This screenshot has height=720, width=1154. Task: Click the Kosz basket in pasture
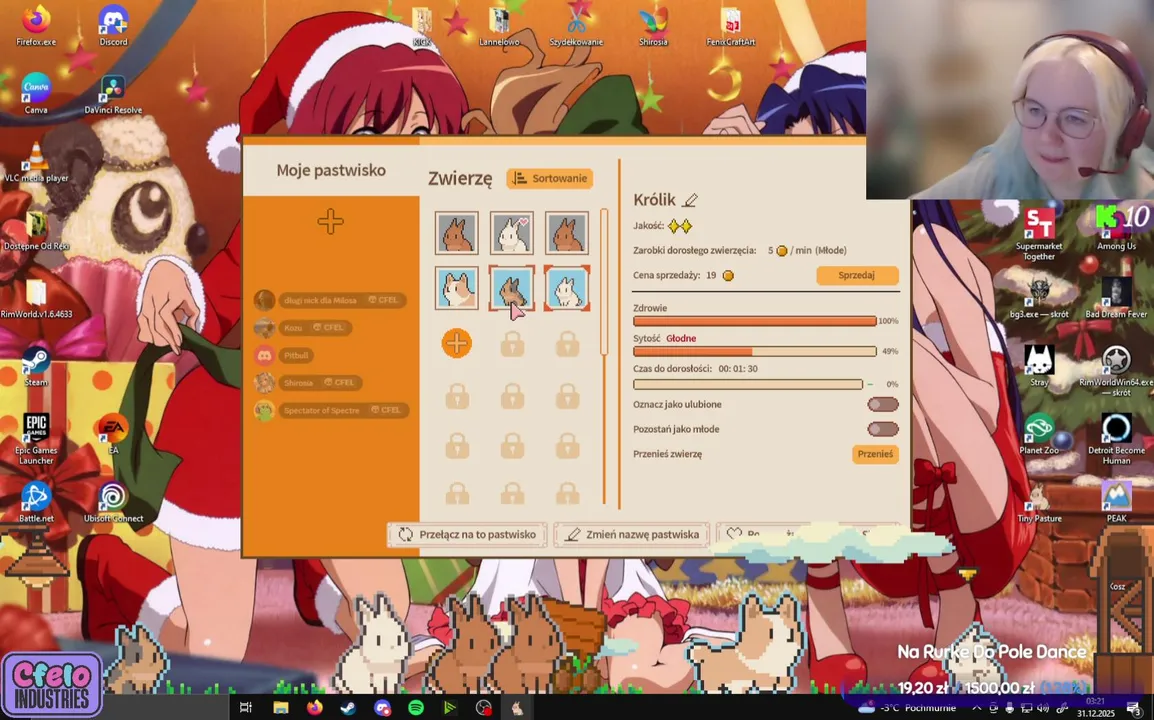click(x=1122, y=610)
